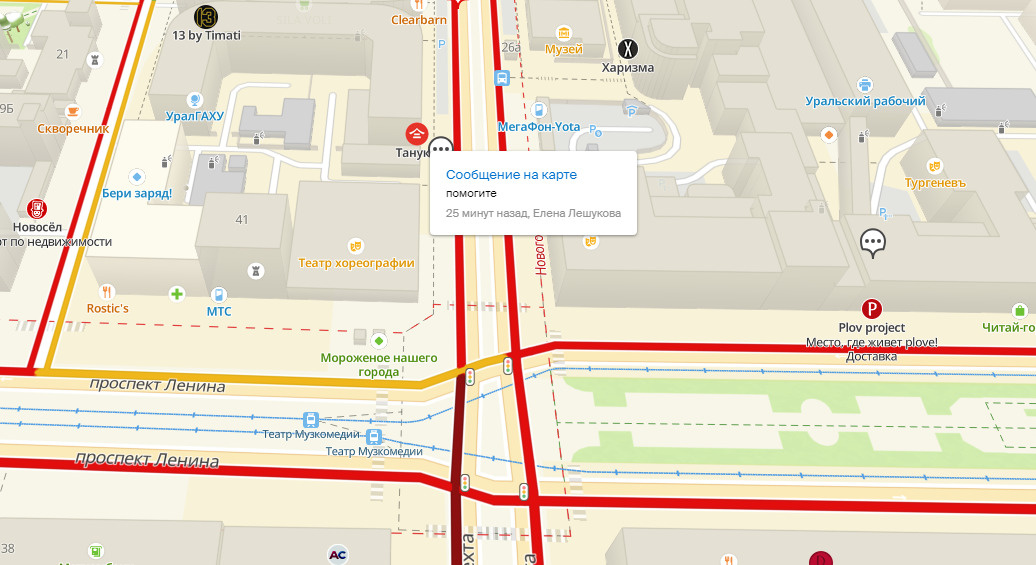Click the УралГАХУ place label

point(194,116)
